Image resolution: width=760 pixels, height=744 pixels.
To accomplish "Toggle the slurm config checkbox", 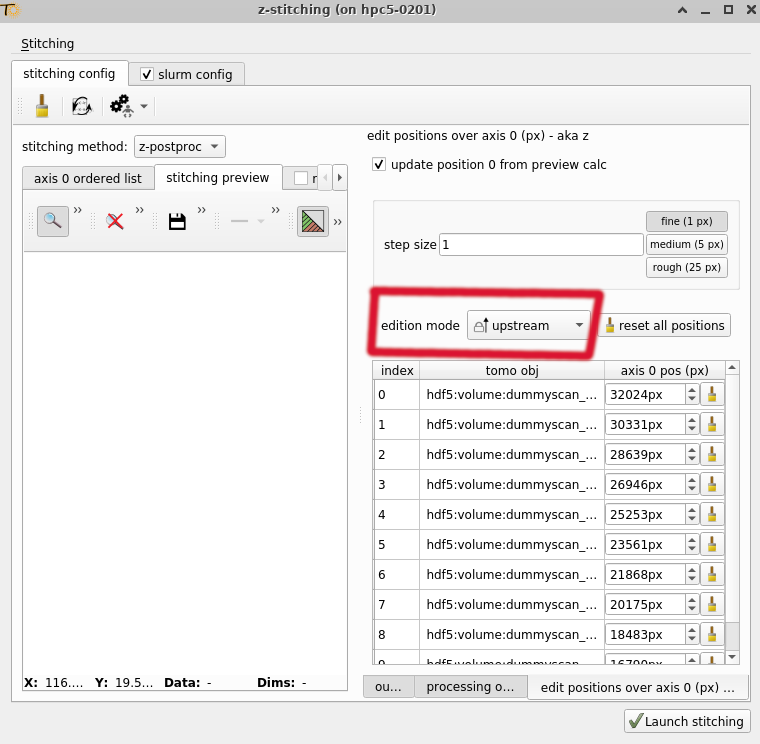I will coord(146,74).
